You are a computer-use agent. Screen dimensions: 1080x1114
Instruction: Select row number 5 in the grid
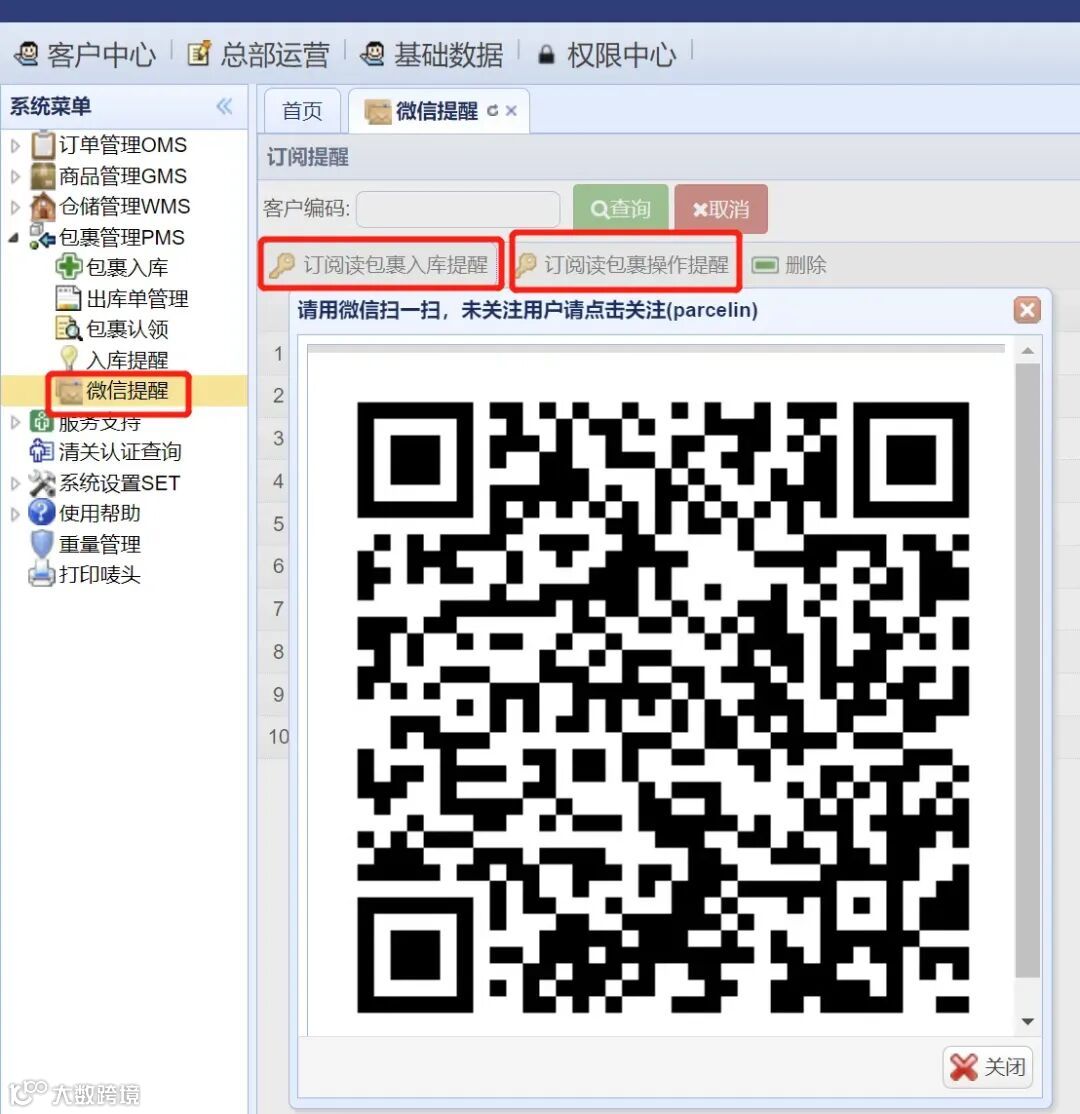pyautogui.click(x=279, y=524)
